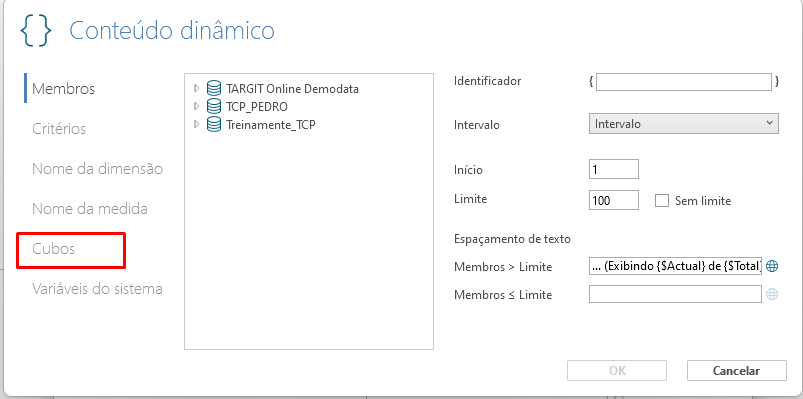Click the Limite value field
This screenshot has height=399, width=803.
point(614,200)
